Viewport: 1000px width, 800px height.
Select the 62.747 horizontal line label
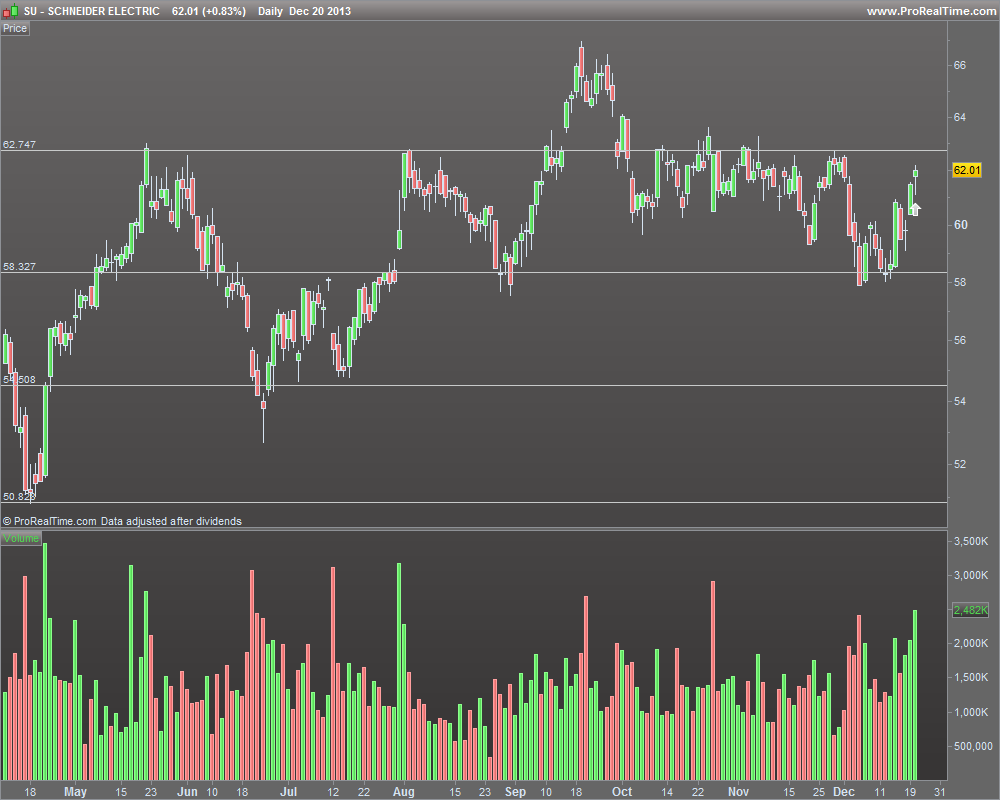click(19, 144)
